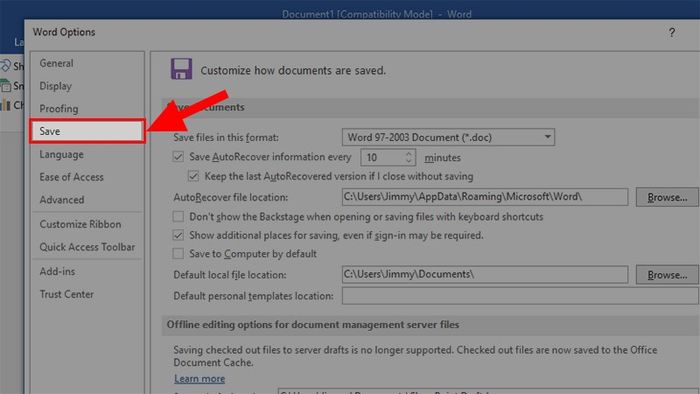Open Customize Ribbon settings
Viewport: 700px width, 394px height.
coord(80,224)
